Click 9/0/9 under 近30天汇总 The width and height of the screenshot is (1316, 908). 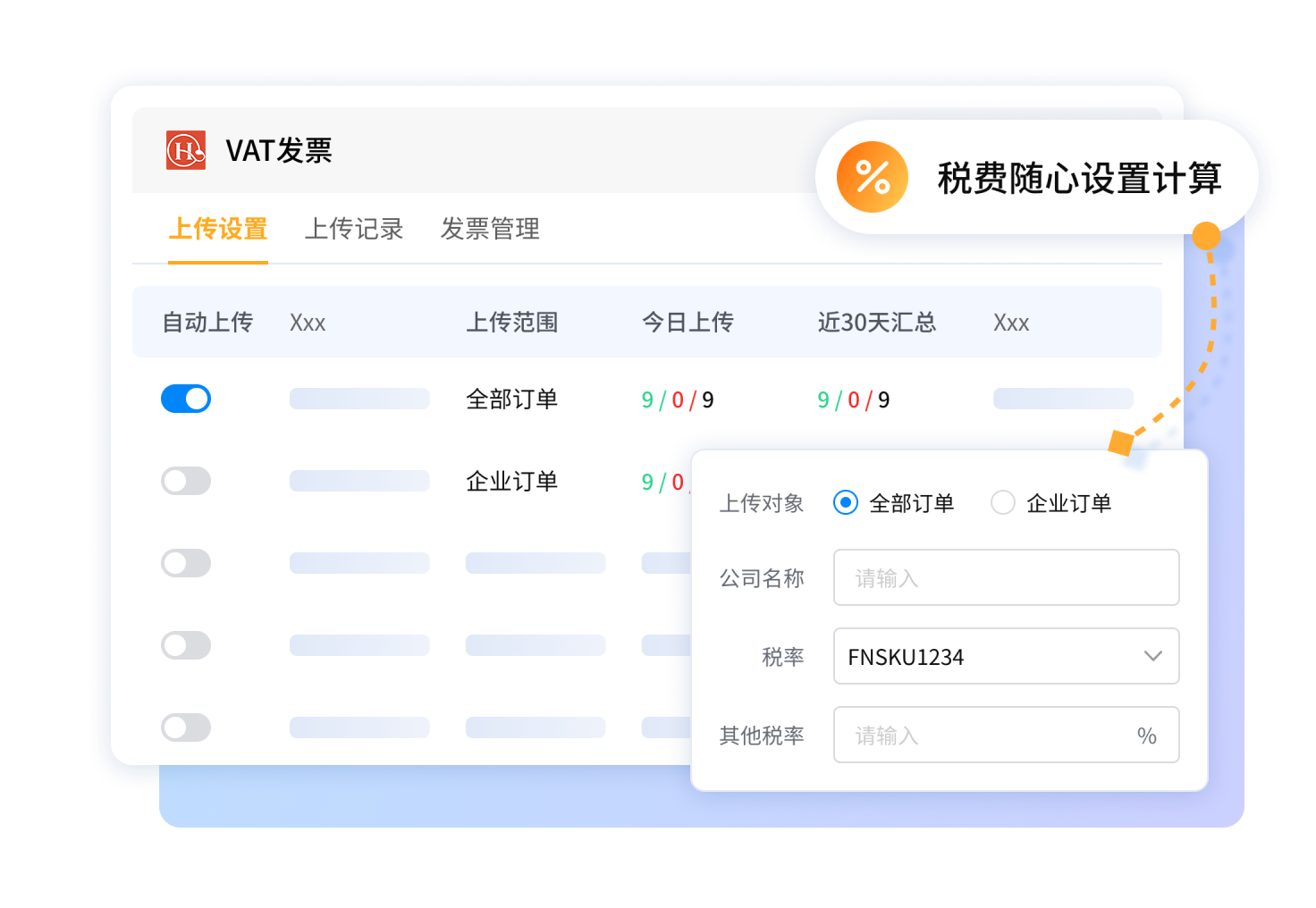pyautogui.click(x=854, y=400)
